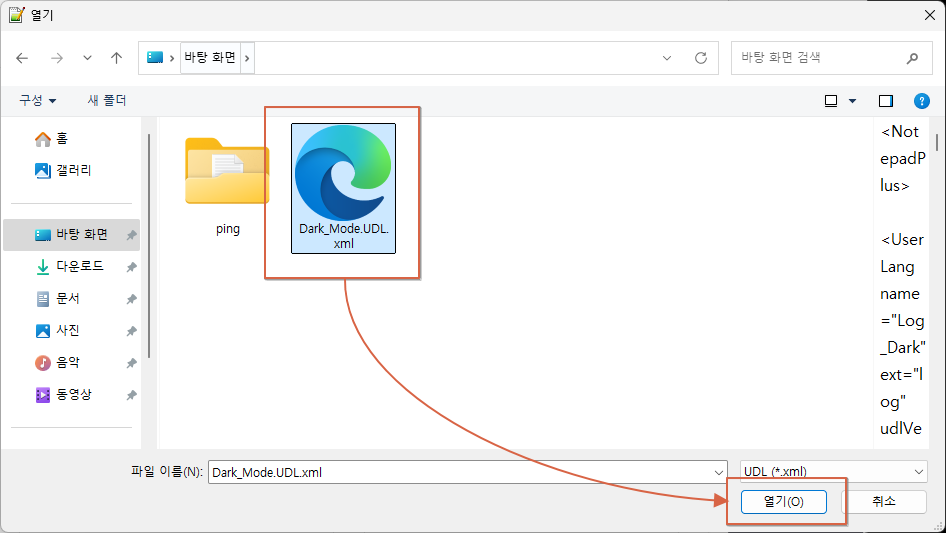Click the magnifier search icon
This screenshot has height=533, width=946.
tap(912, 58)
